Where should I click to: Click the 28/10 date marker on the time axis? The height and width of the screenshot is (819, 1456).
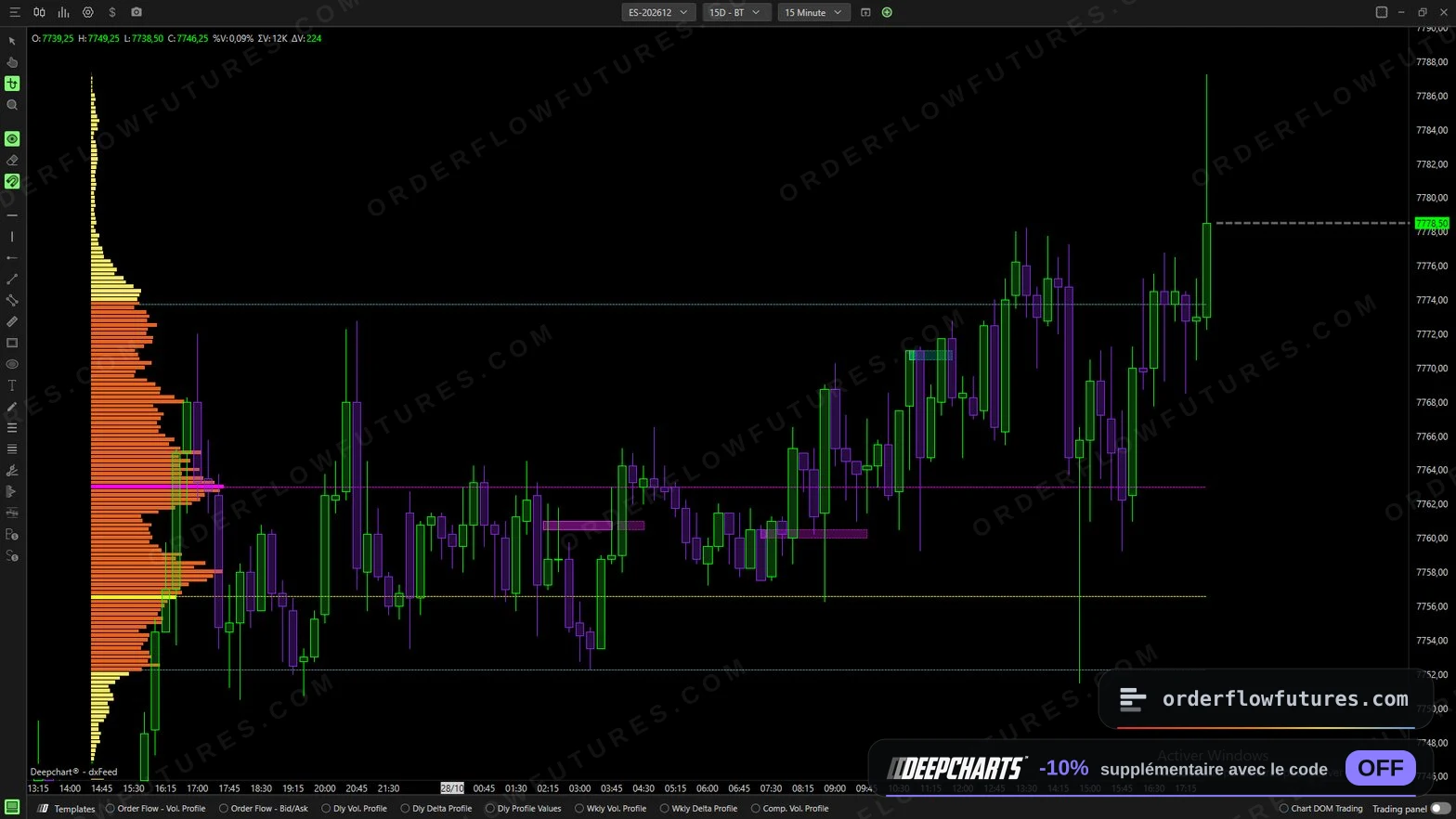pyautogui.click(x=452, y=788)
